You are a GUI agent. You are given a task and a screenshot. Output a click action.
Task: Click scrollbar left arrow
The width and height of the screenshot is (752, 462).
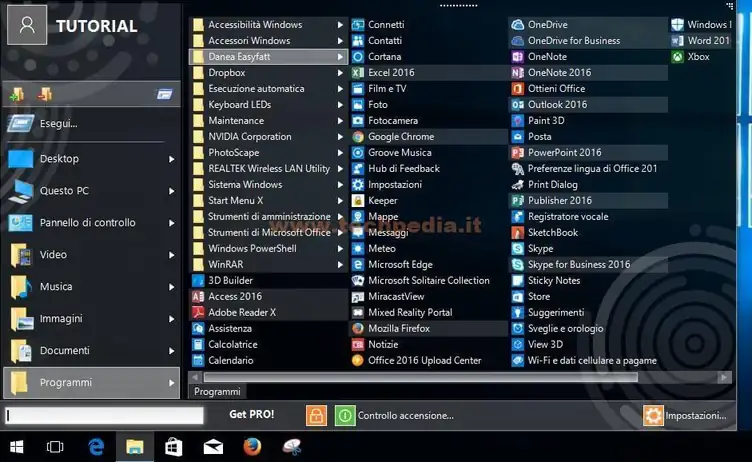coord(195,378)
